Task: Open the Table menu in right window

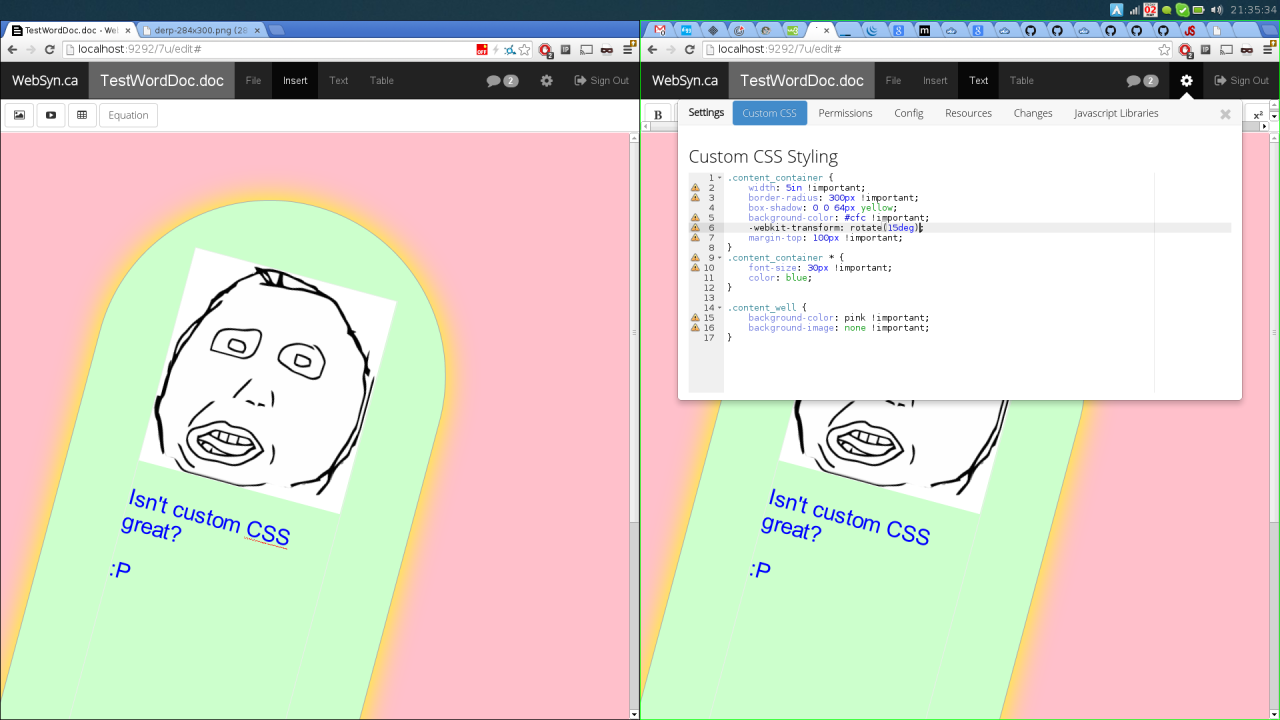Action: tap(1022, 81)
